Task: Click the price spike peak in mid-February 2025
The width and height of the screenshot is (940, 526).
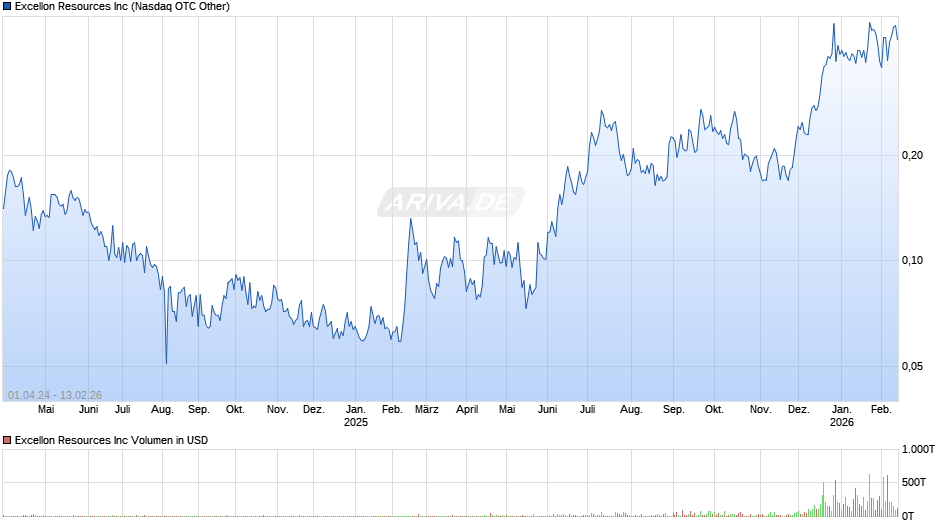Action: tap(411, 220)
